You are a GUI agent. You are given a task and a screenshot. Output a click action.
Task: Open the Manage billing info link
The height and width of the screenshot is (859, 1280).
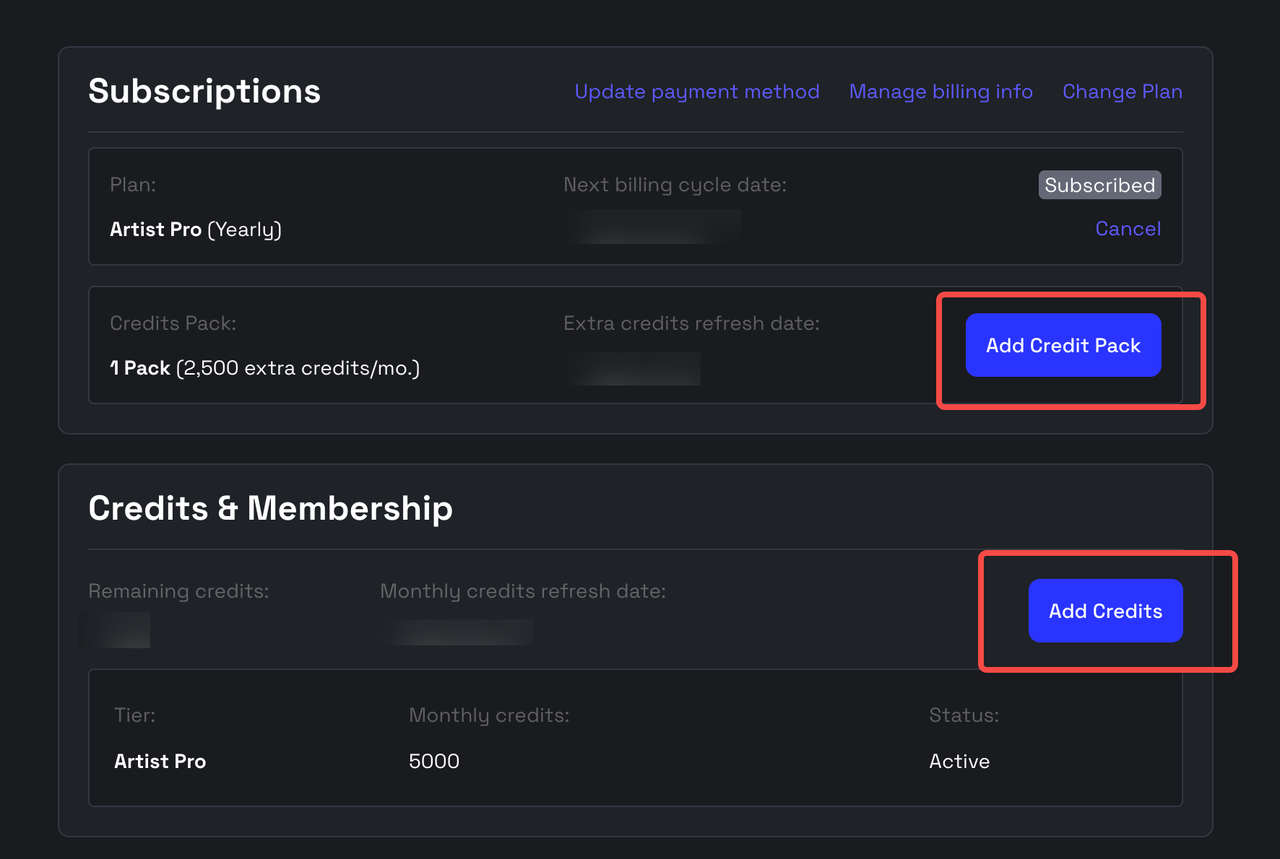pyautogui.click(x=940, y=92)
